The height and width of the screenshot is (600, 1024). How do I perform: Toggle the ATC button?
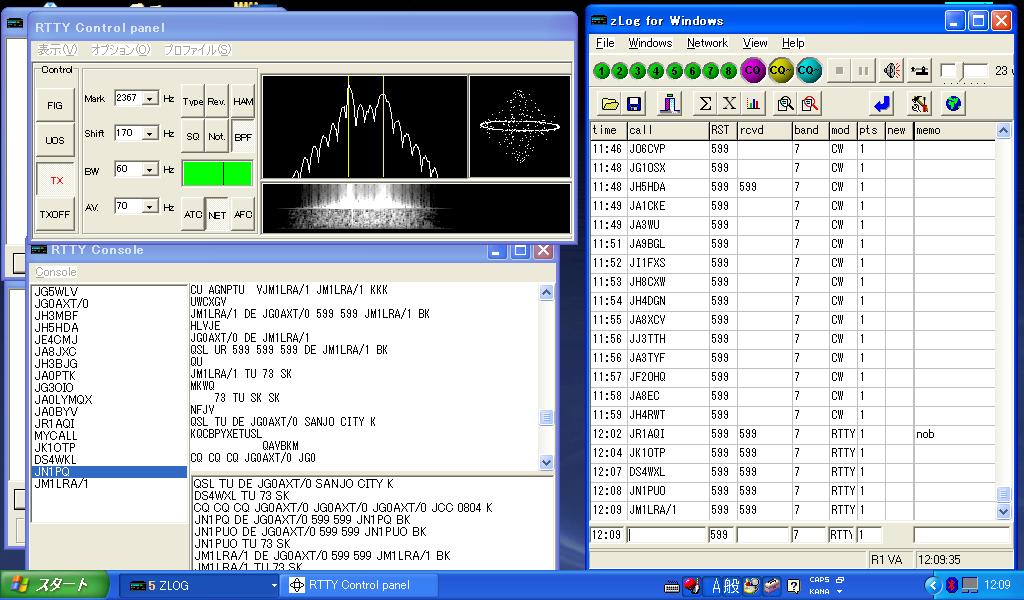[x=193, y=214]
